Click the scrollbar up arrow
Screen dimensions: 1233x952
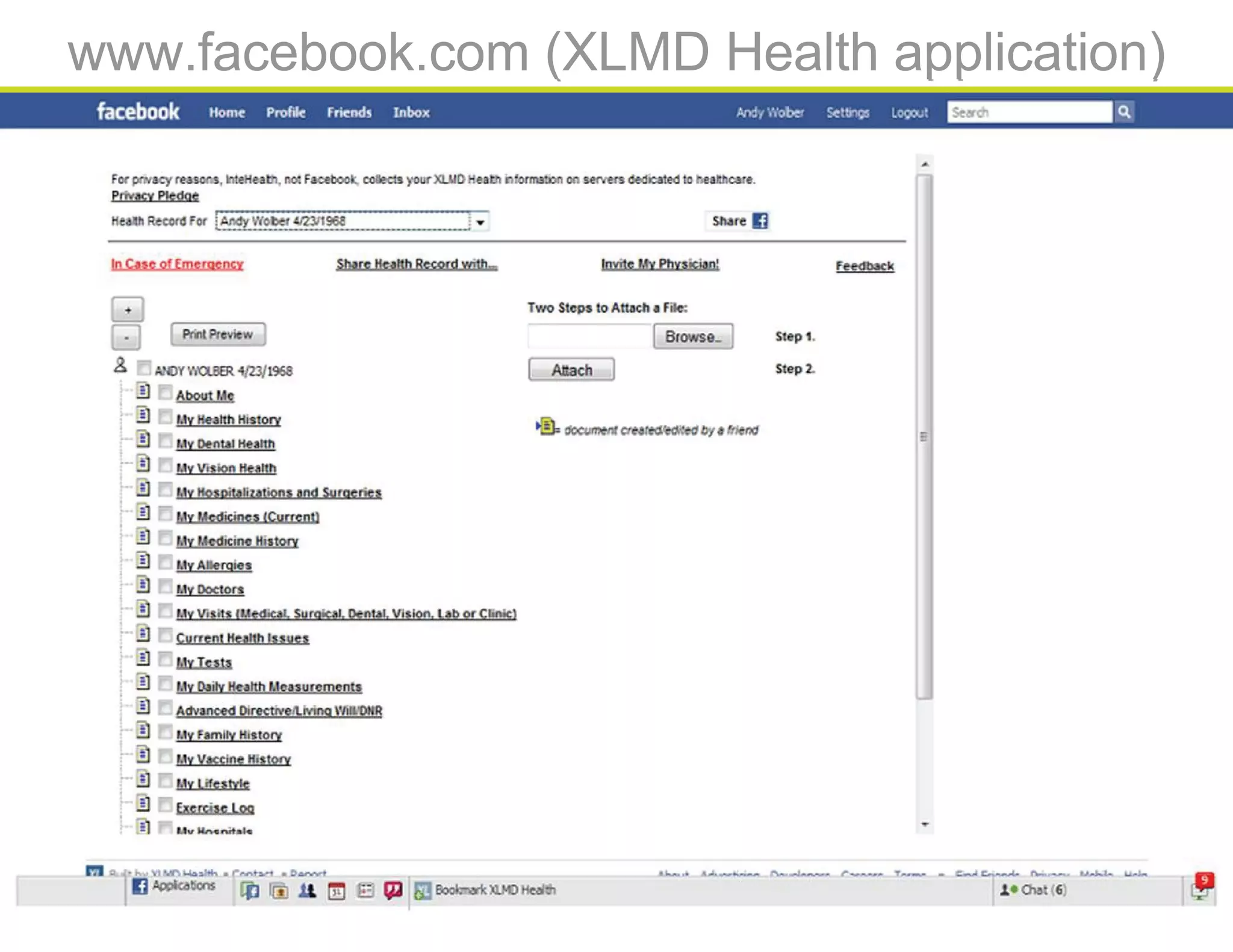(925, 164)
